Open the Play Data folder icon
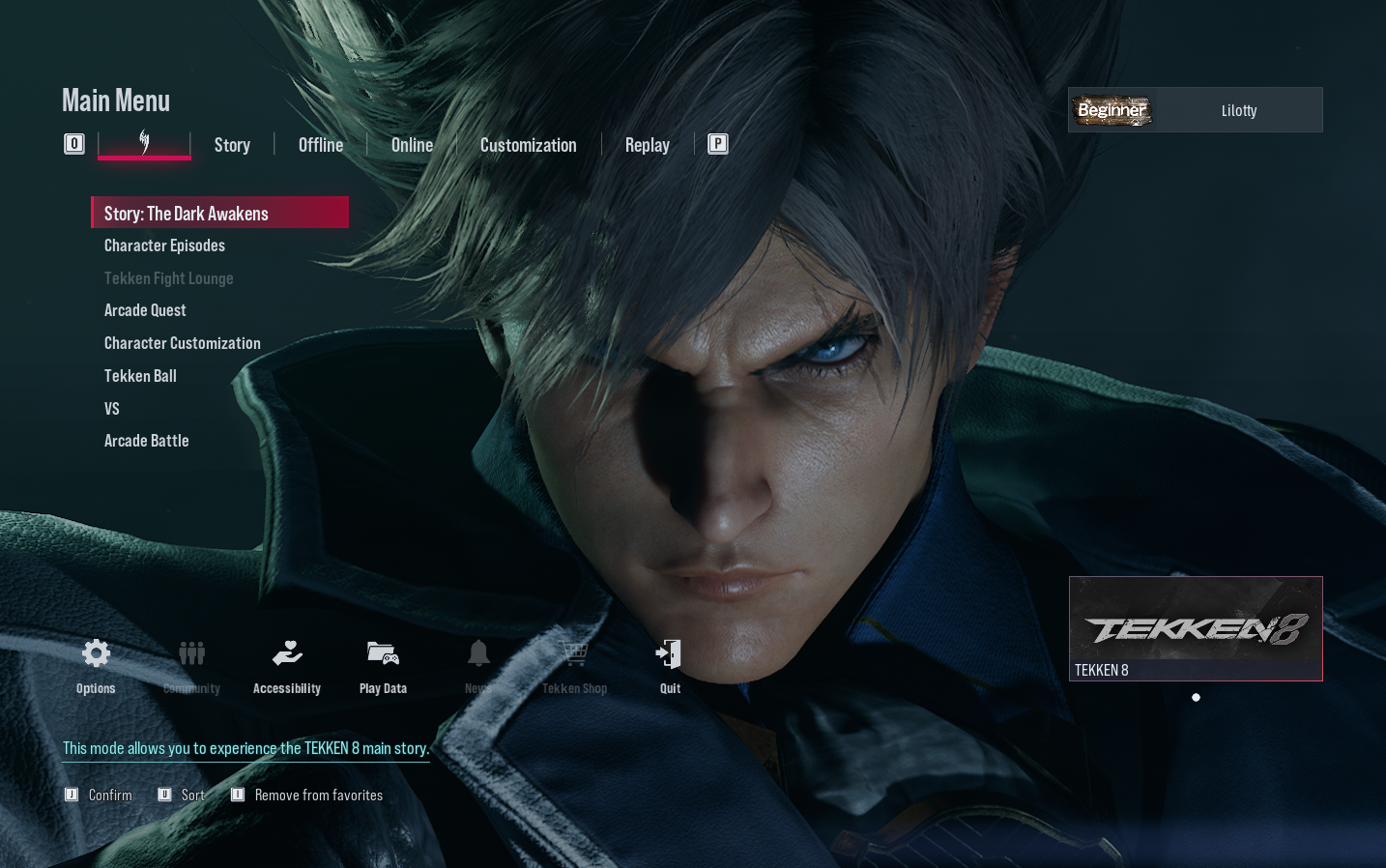Viewport: 1386px width, 868px height. point(383,654)
